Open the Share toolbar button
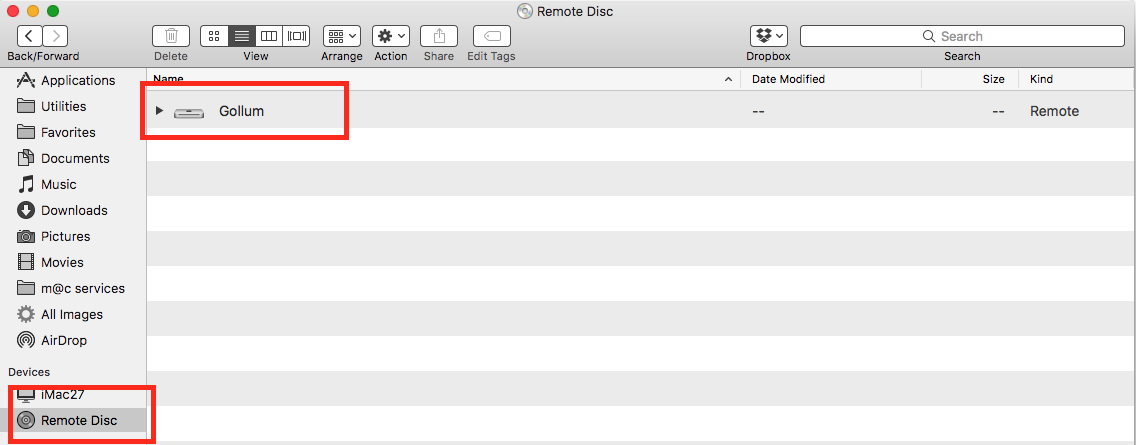1136x445 pixels. tap(439, 36)
